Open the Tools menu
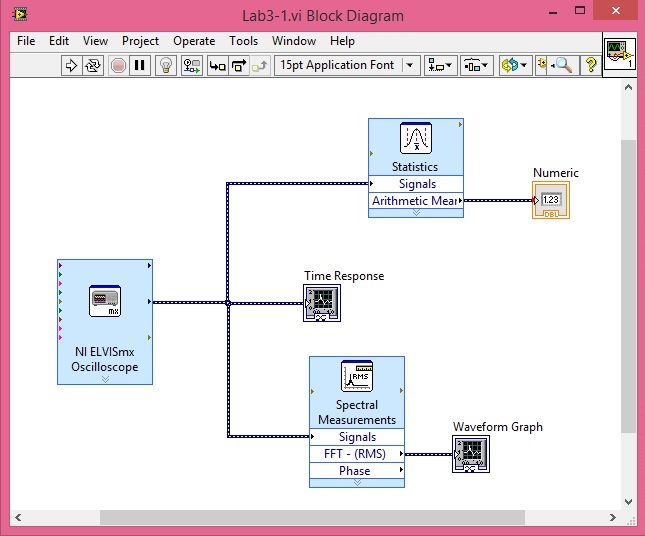This screenshot has width=645, height=536. pyautogui.click(x=243, y=41)
